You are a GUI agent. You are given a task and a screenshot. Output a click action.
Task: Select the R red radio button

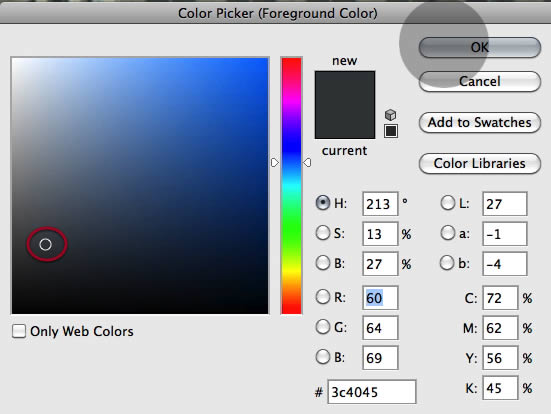(322, 297)
